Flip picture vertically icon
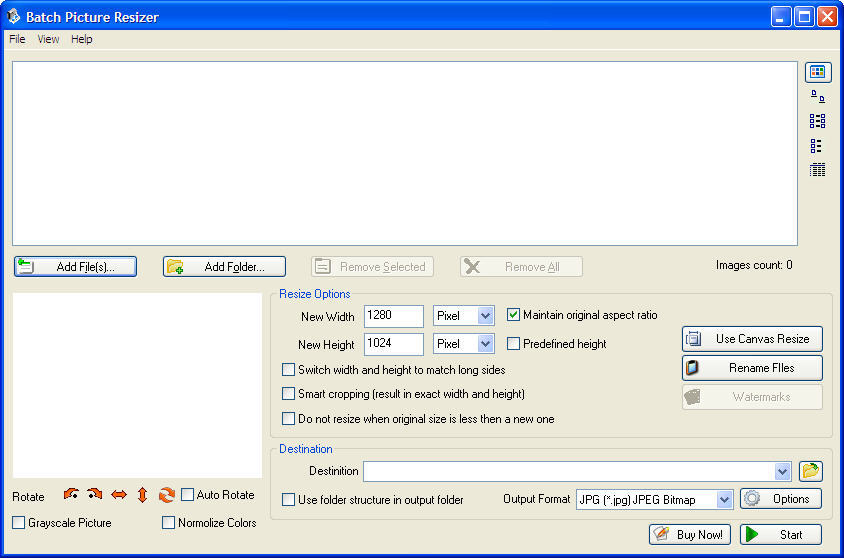Image resolution: width=844 pixels, height=558 pixels. tap(143, 495)
